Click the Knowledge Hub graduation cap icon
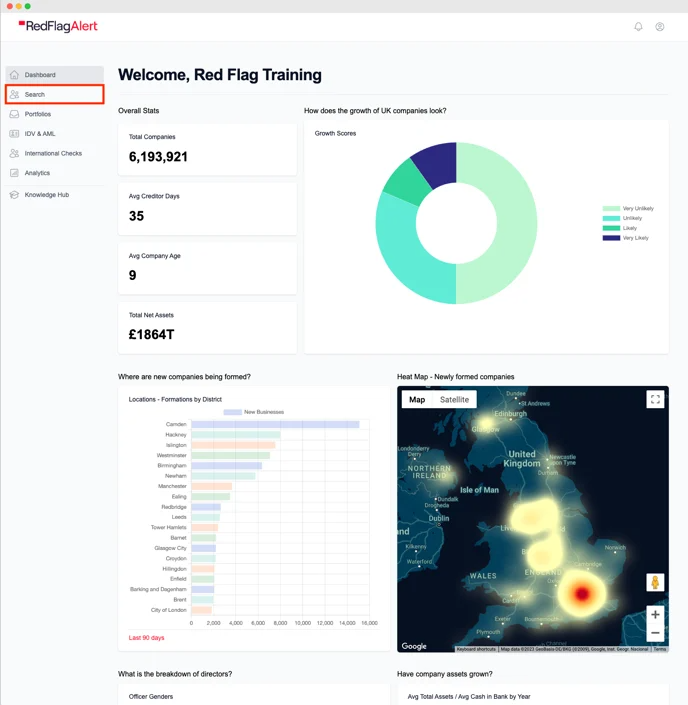This screenshot has width=688, height=705. pyautogui.click(x=14, y=195)
